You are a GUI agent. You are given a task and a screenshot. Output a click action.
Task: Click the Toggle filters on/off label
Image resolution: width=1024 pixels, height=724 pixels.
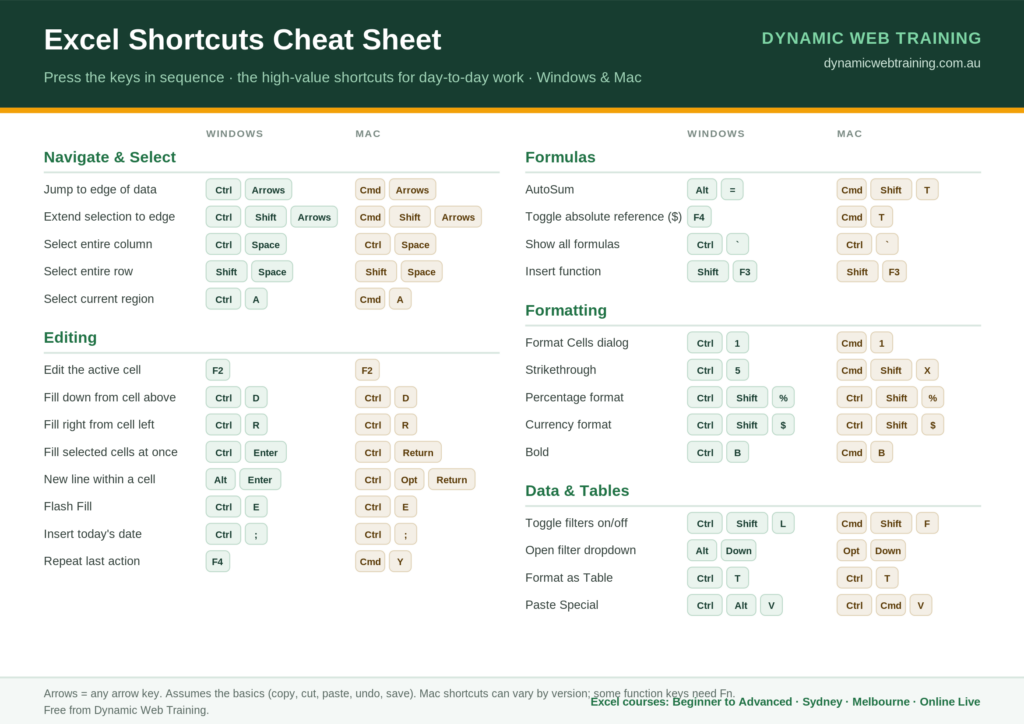pyautogui.click(x=576, y=523)
